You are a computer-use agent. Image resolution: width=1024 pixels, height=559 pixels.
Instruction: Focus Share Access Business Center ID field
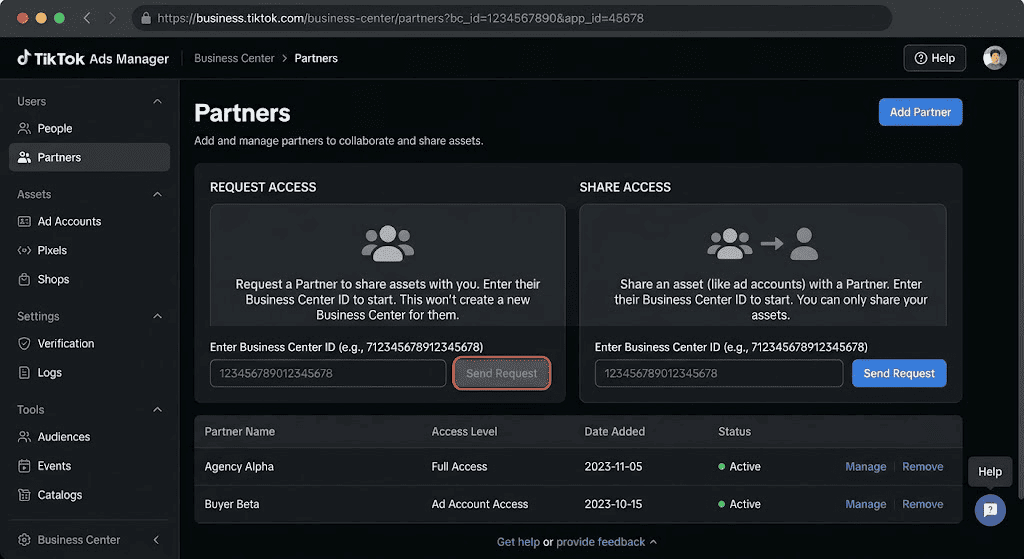pos(718,373)
